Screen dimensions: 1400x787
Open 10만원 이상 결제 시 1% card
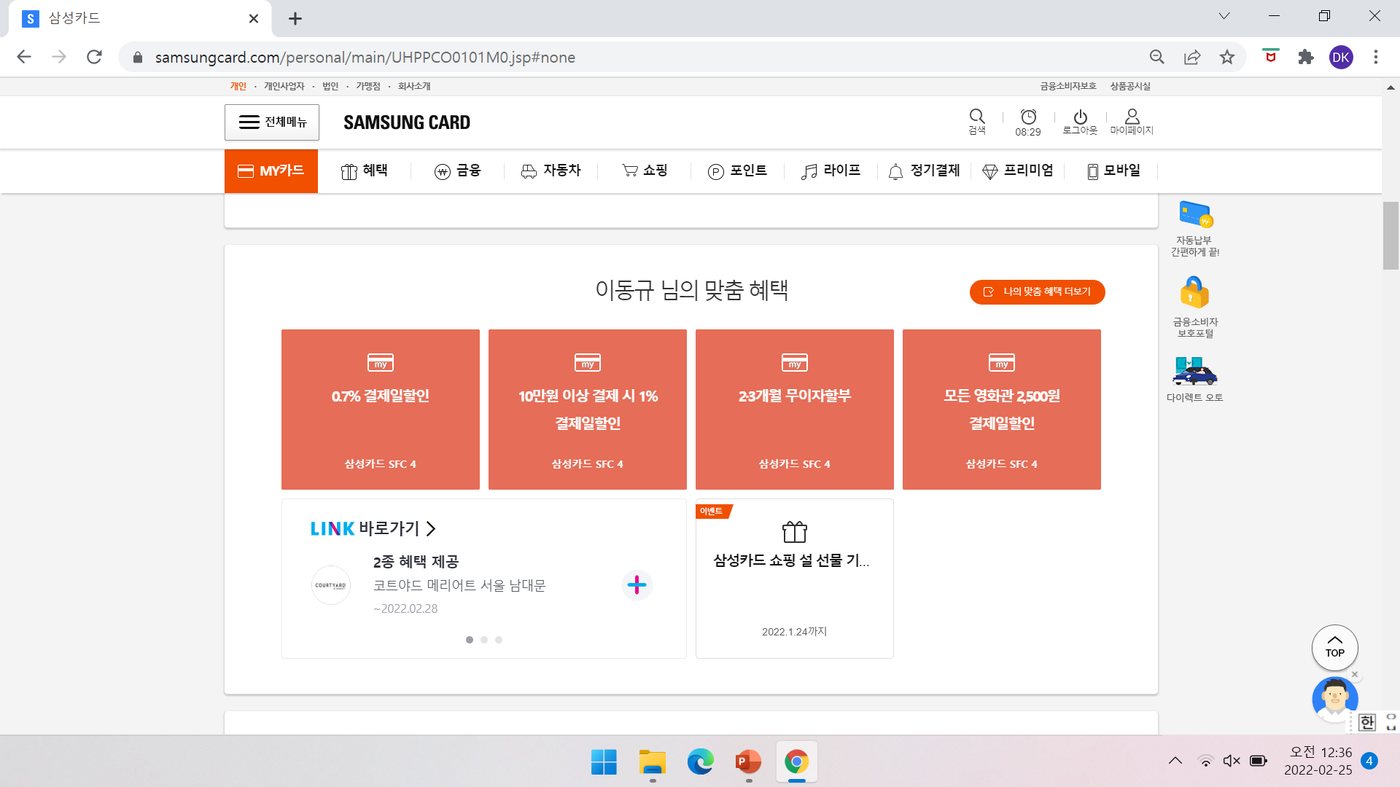(x=588, y=410)
